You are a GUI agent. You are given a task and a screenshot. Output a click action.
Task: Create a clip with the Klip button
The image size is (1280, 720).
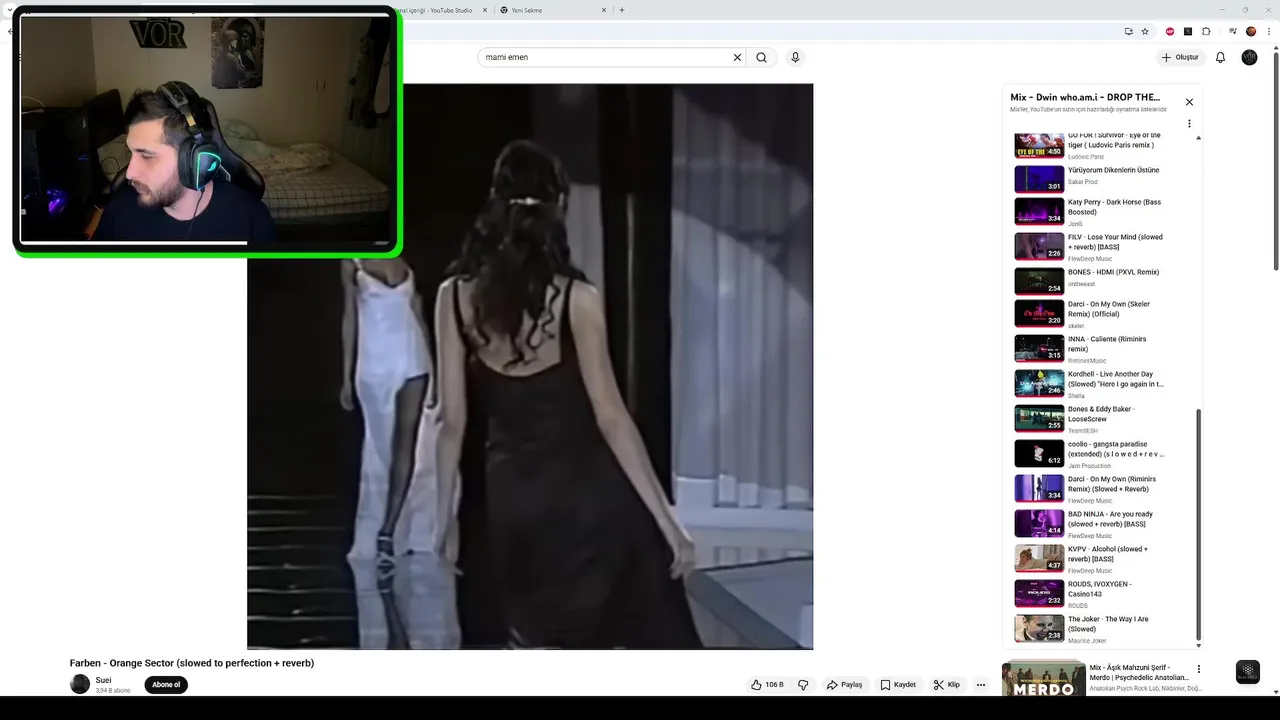[x=947, y=685]
